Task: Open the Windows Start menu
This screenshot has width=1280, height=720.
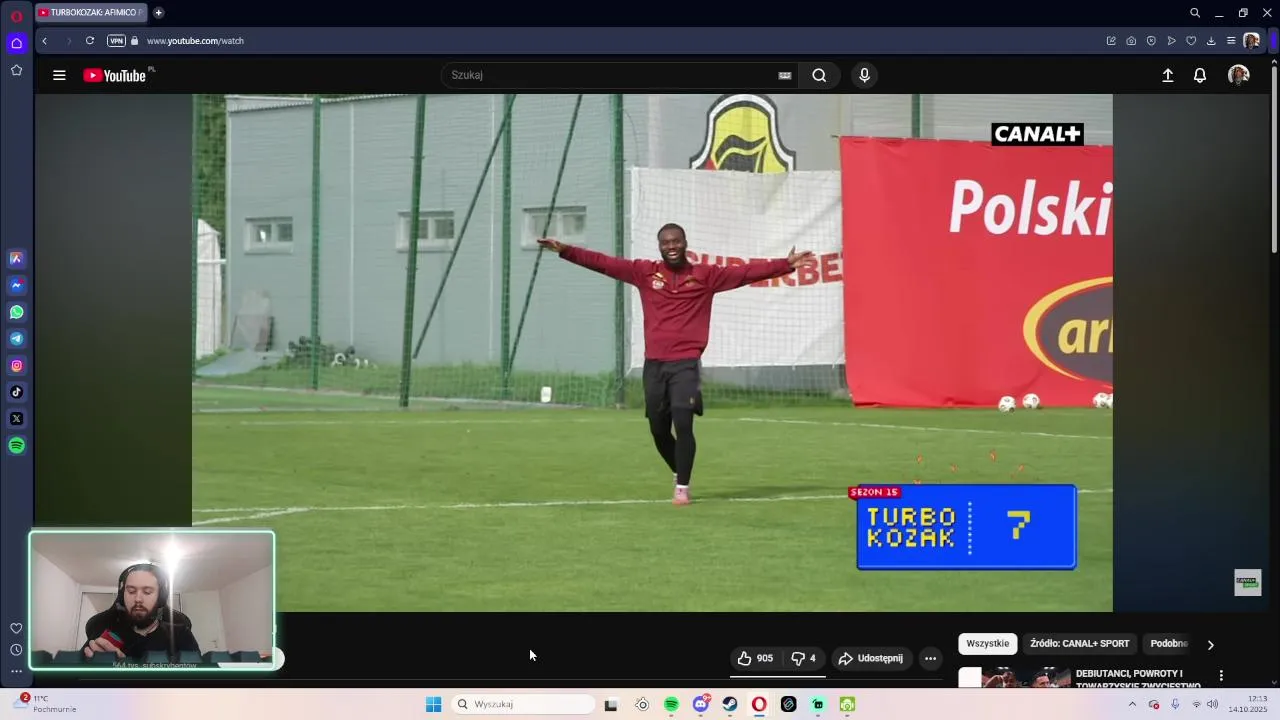Action: coord(433,704)
